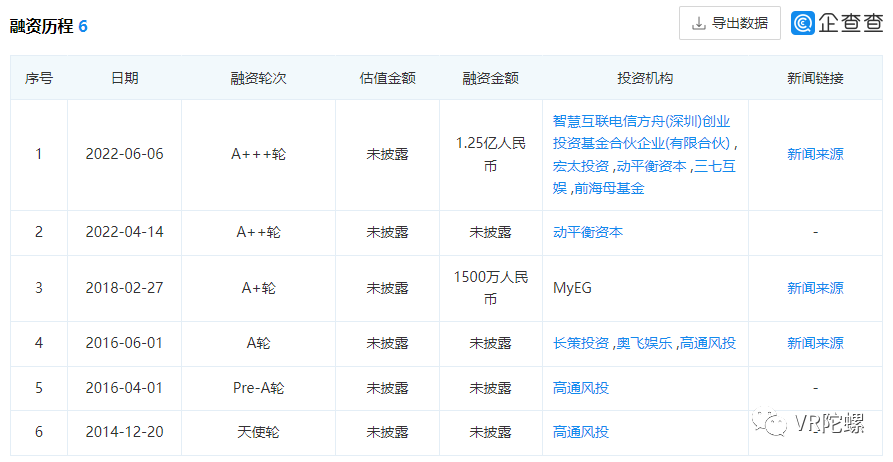Open 高通风投 link in Pre-A轮 row

[581, 388]
